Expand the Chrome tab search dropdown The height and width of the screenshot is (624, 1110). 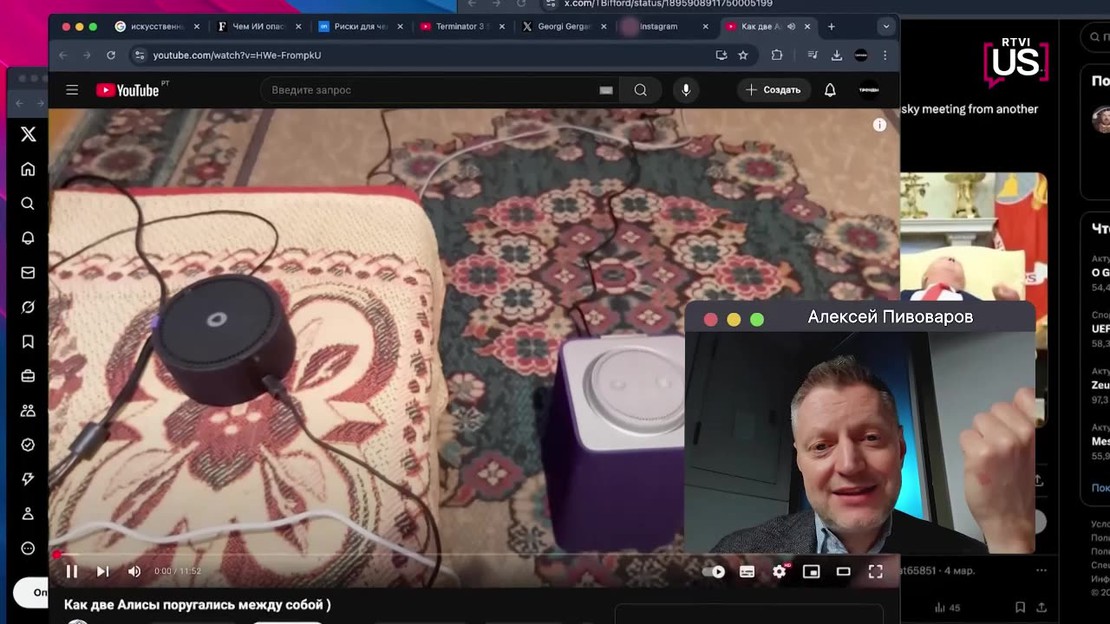click(886, 26)
